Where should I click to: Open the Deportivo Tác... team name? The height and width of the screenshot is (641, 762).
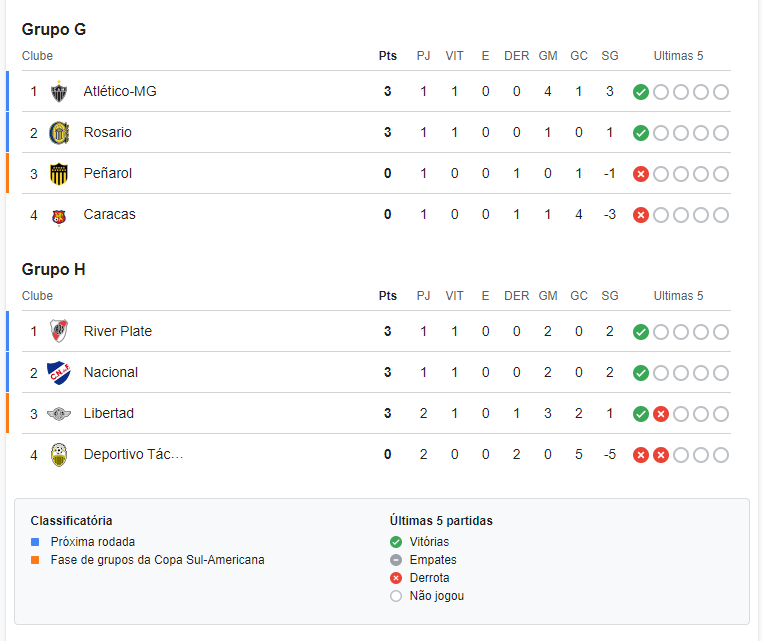tap(133, 454)
